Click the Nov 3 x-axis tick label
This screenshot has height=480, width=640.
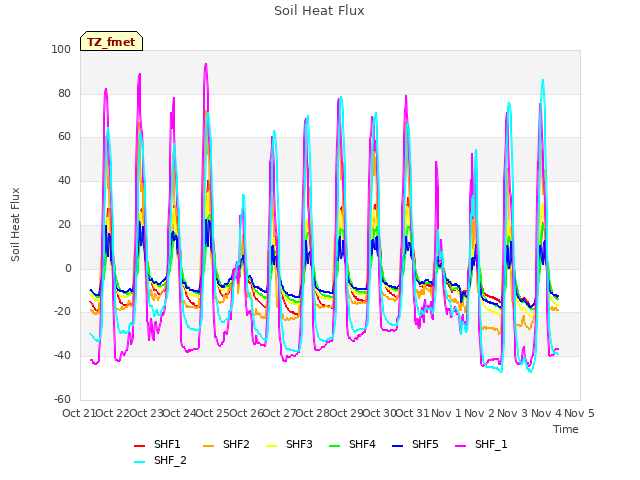[x=513, y=413]
